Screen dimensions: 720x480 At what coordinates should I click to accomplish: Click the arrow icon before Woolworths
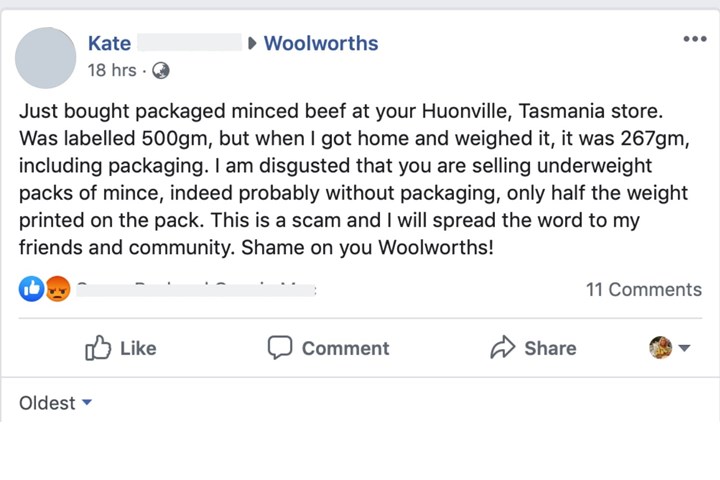click(x=252, y=44)
